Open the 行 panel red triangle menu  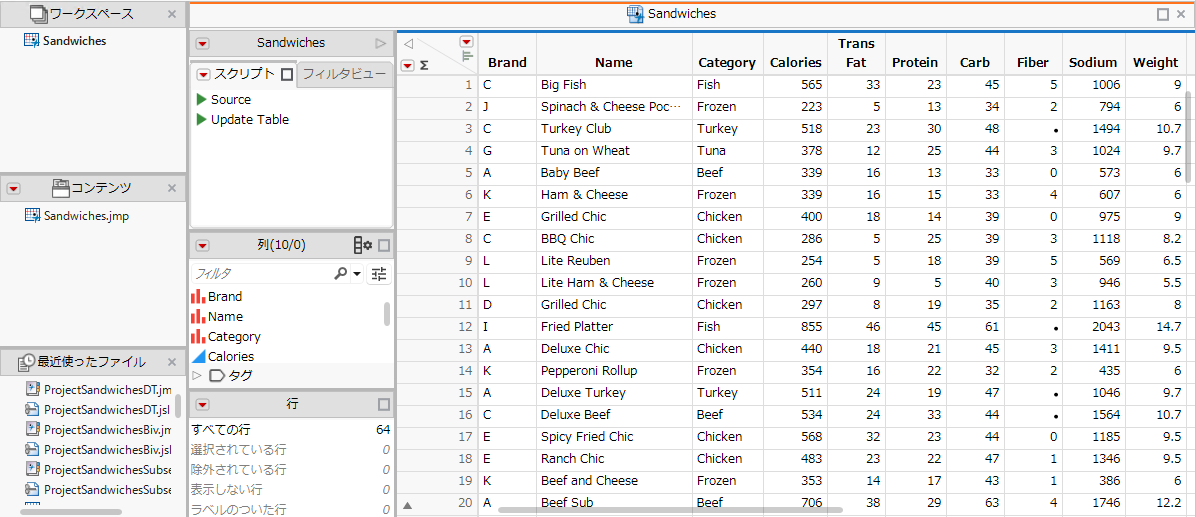203,404
